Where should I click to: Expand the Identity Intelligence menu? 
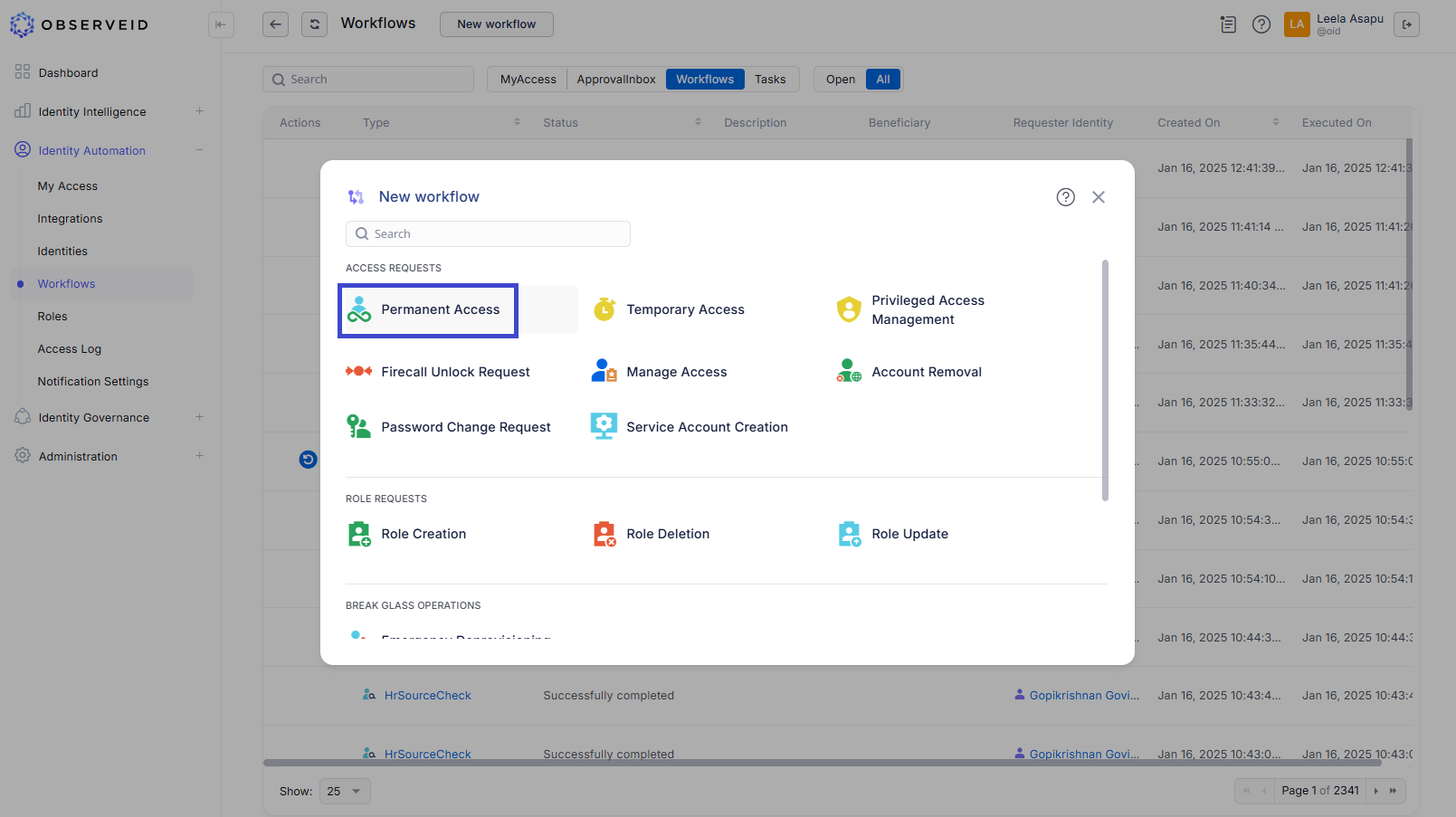point(199,111)
